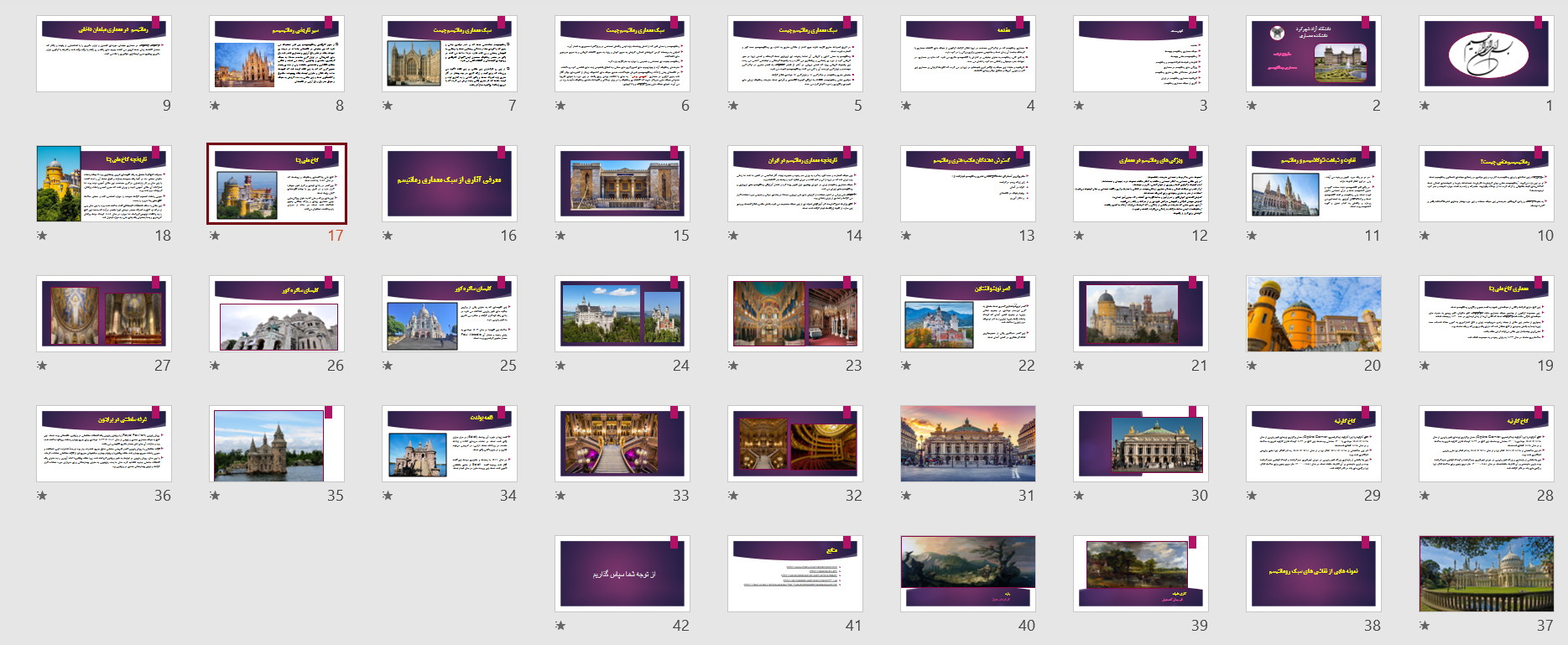
Task: Select slide 16 purple section title slide
Action: (449, 184)
